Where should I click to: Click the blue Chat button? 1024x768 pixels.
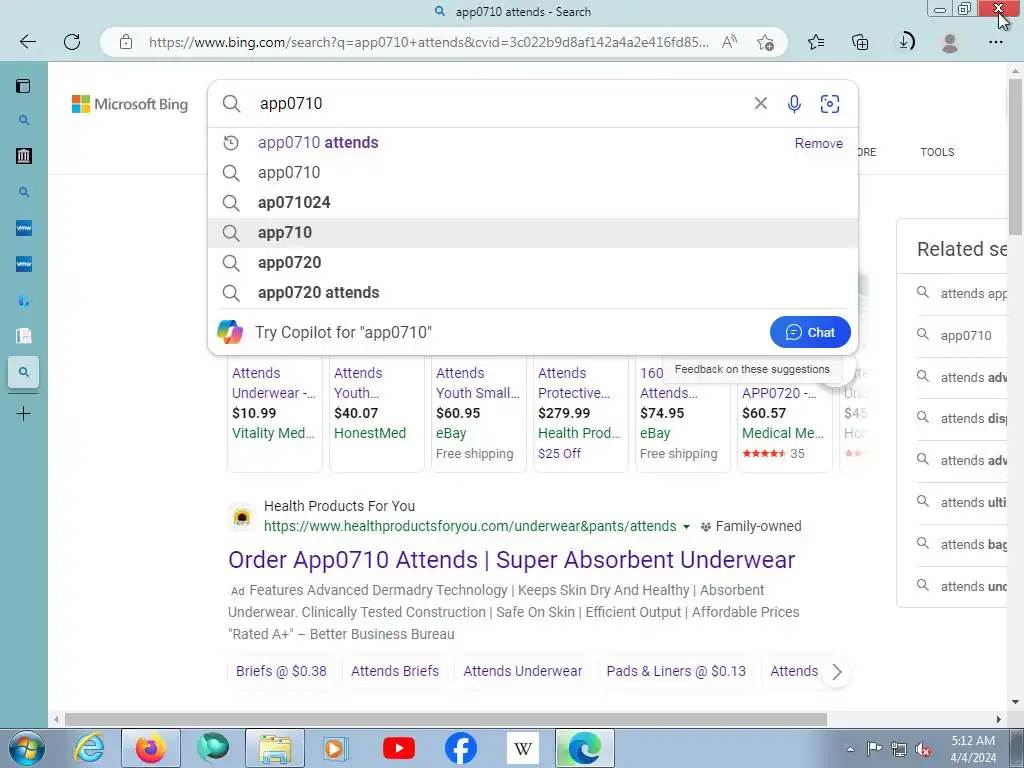click(x=810, y=332)
